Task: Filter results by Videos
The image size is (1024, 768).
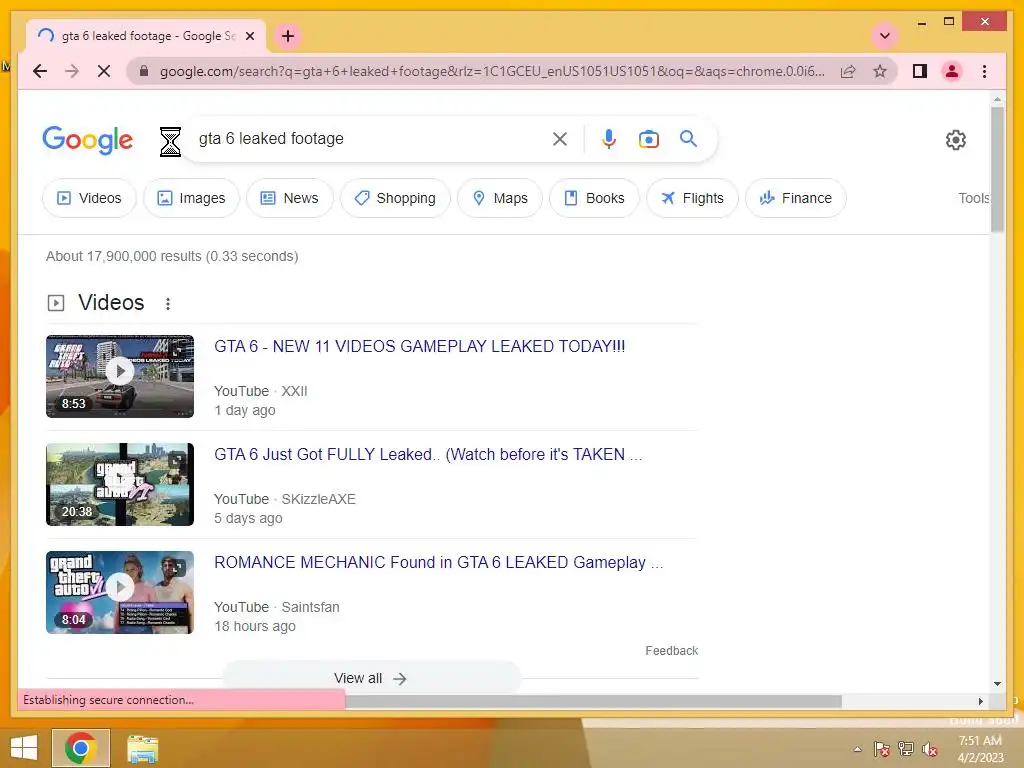Action: point(89,198)
